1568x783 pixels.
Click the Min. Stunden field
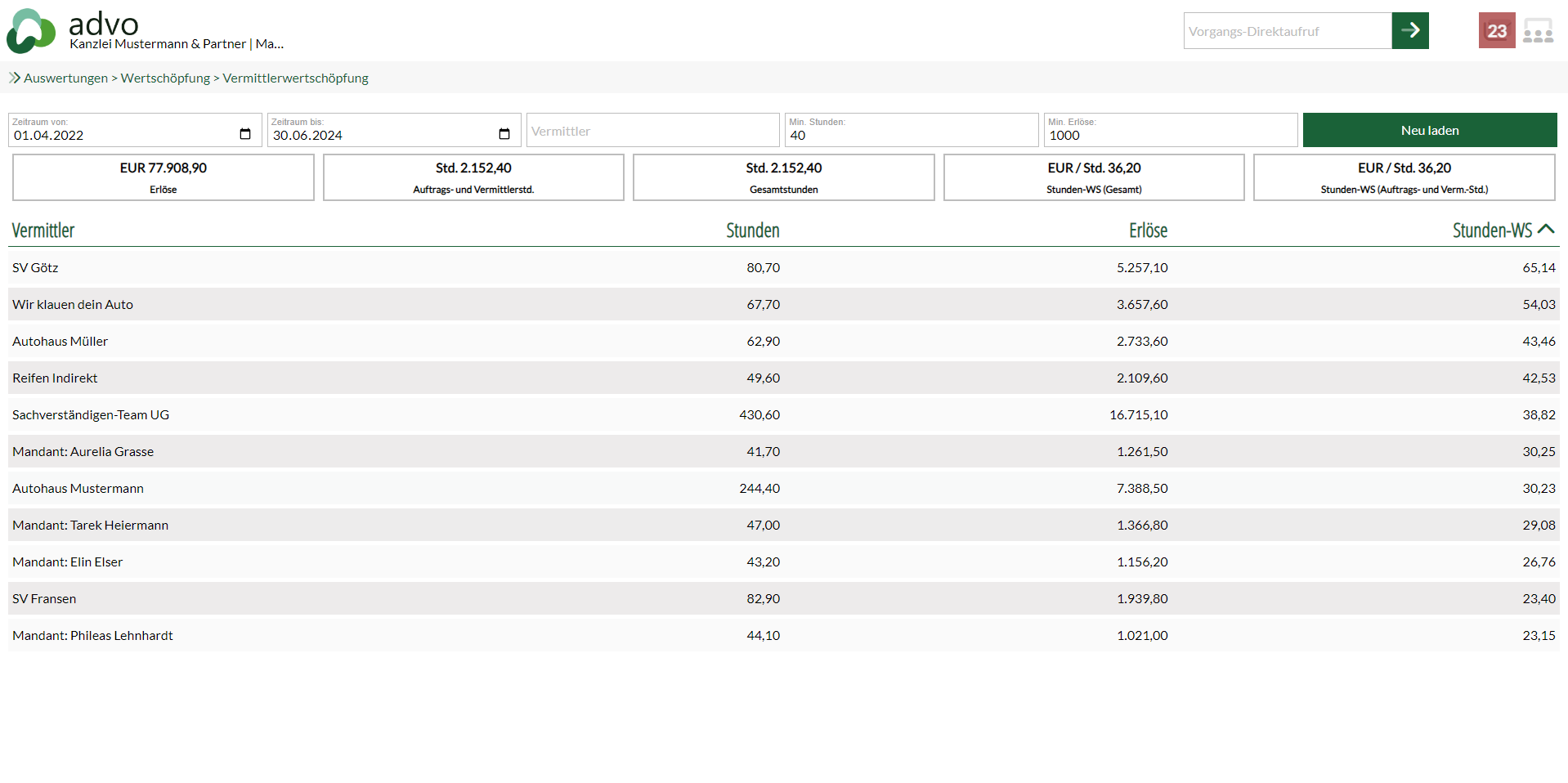[x=911, y=134]
